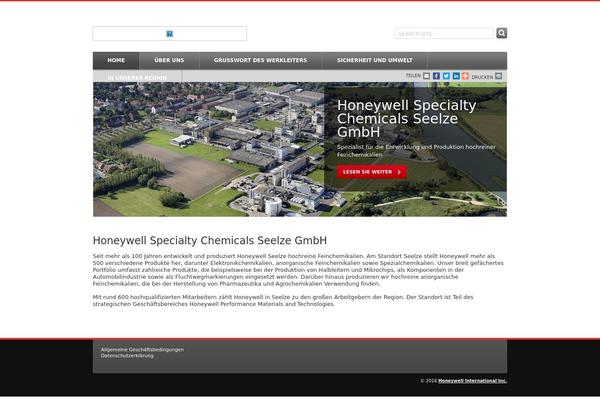Click the © 2016 copyright text
Screen dimensions: 600x400
pos(429,381)
